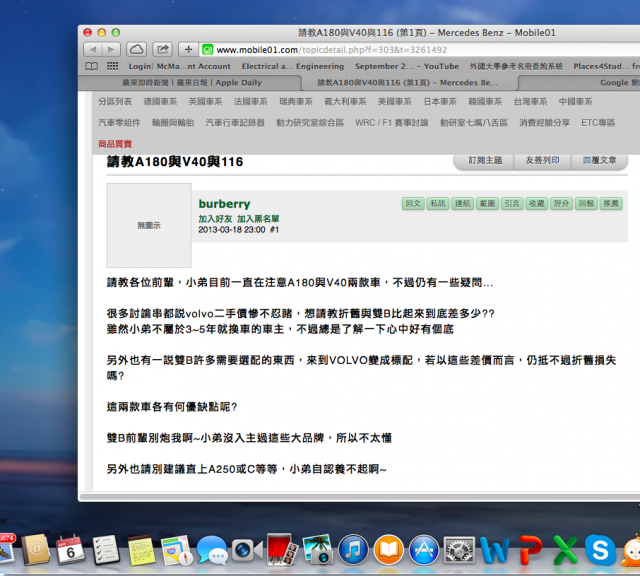Image resolution: width=640 pixels, height=576 pixels.
Task: Open burberry user profile name
Action: pos(224,204)
